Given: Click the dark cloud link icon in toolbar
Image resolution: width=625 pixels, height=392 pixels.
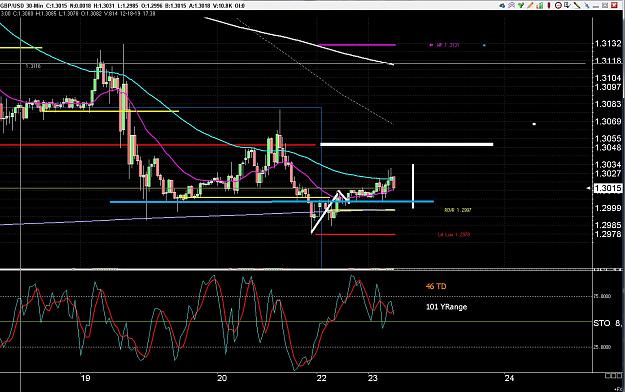Looking at the screenshot, I should [502, 6].
